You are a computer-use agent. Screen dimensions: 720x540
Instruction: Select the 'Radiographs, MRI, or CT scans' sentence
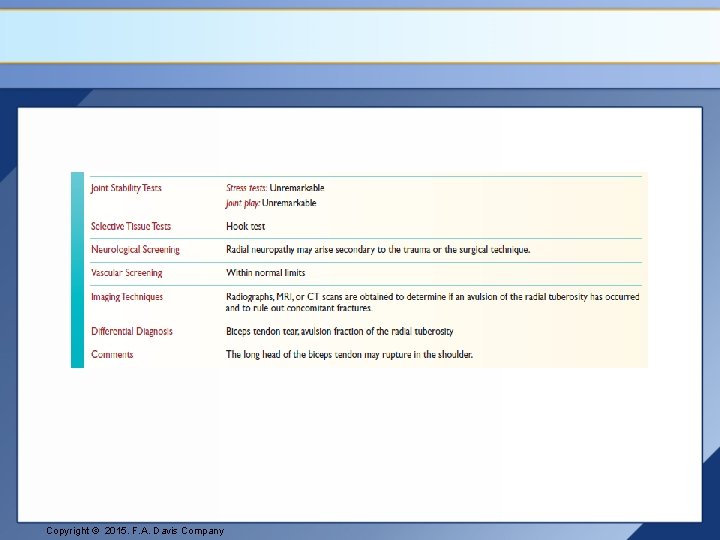tap(433, 302)
